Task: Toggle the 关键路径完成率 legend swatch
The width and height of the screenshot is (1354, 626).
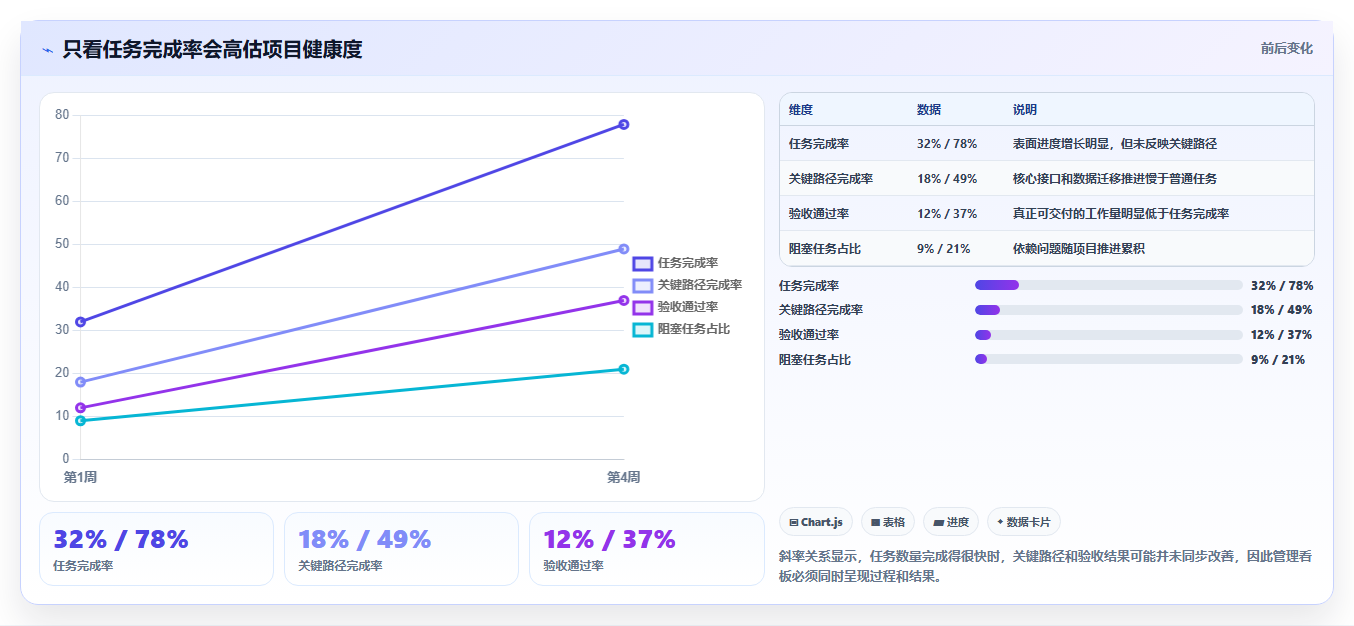Action: coord(642,286)
